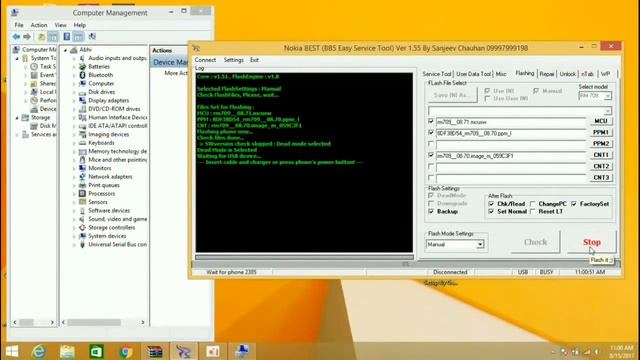The width and height of the screenshot is (640, 360).
Task: Click the Universal Serial Bus controllers icon
Action: pos(82,244)
